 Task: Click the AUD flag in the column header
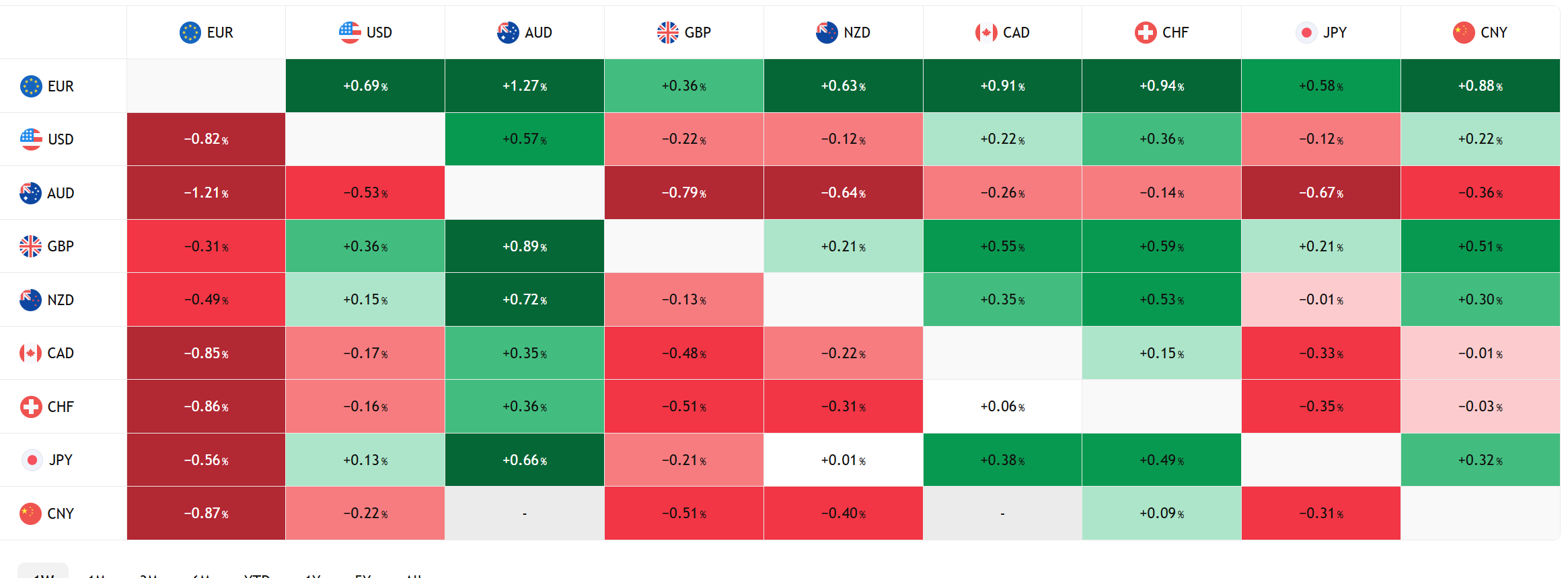pos(508,32)
